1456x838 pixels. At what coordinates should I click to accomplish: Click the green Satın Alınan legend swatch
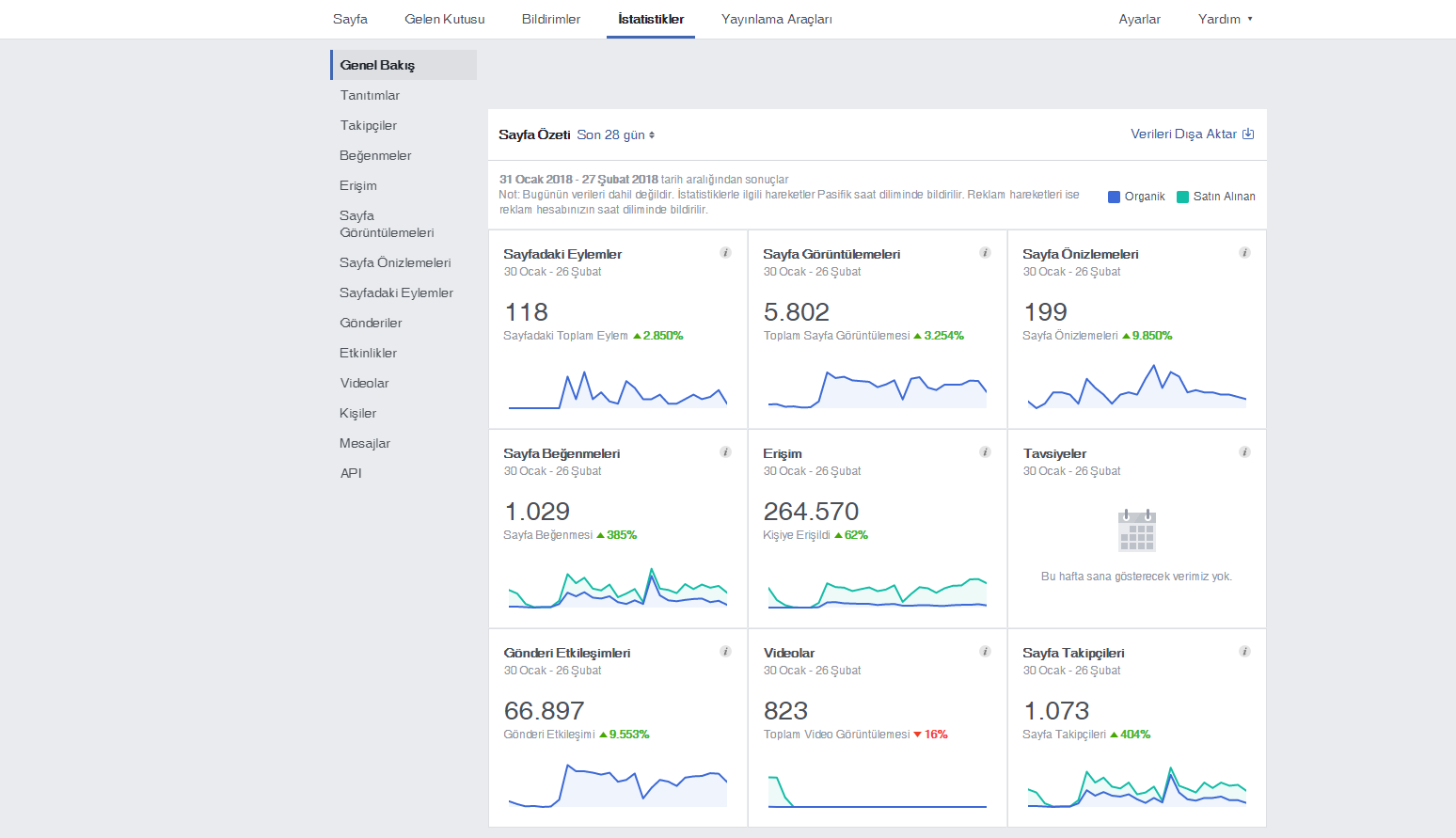point(1183,197)
